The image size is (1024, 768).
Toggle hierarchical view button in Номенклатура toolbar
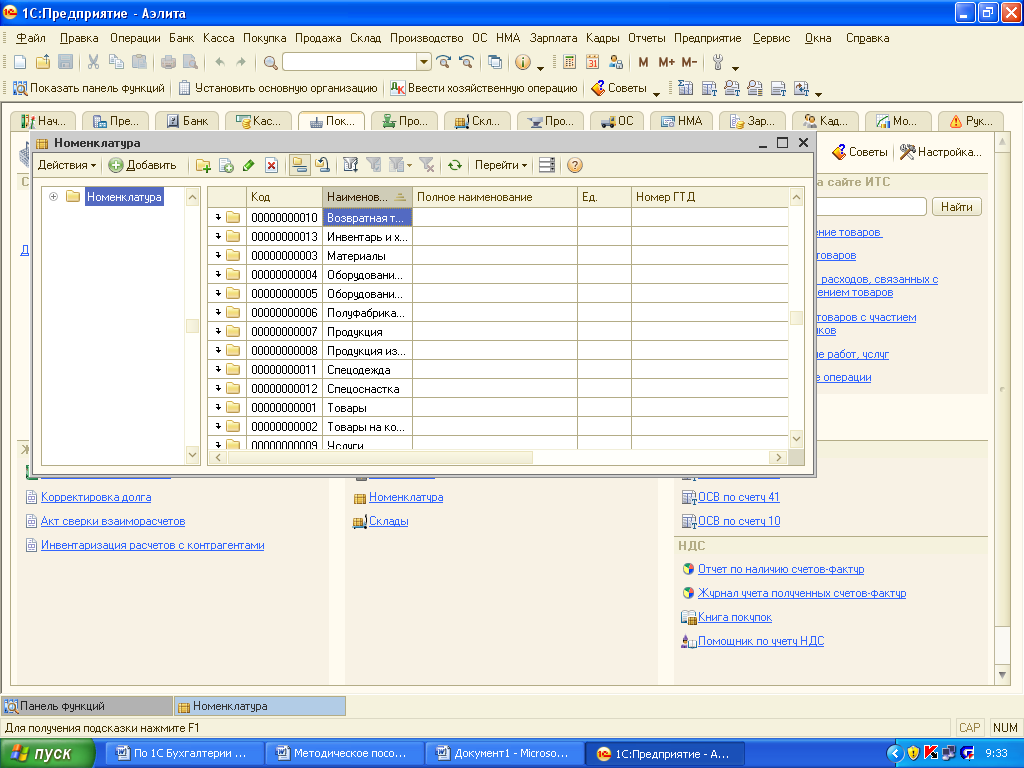click(x=299, y=165)
